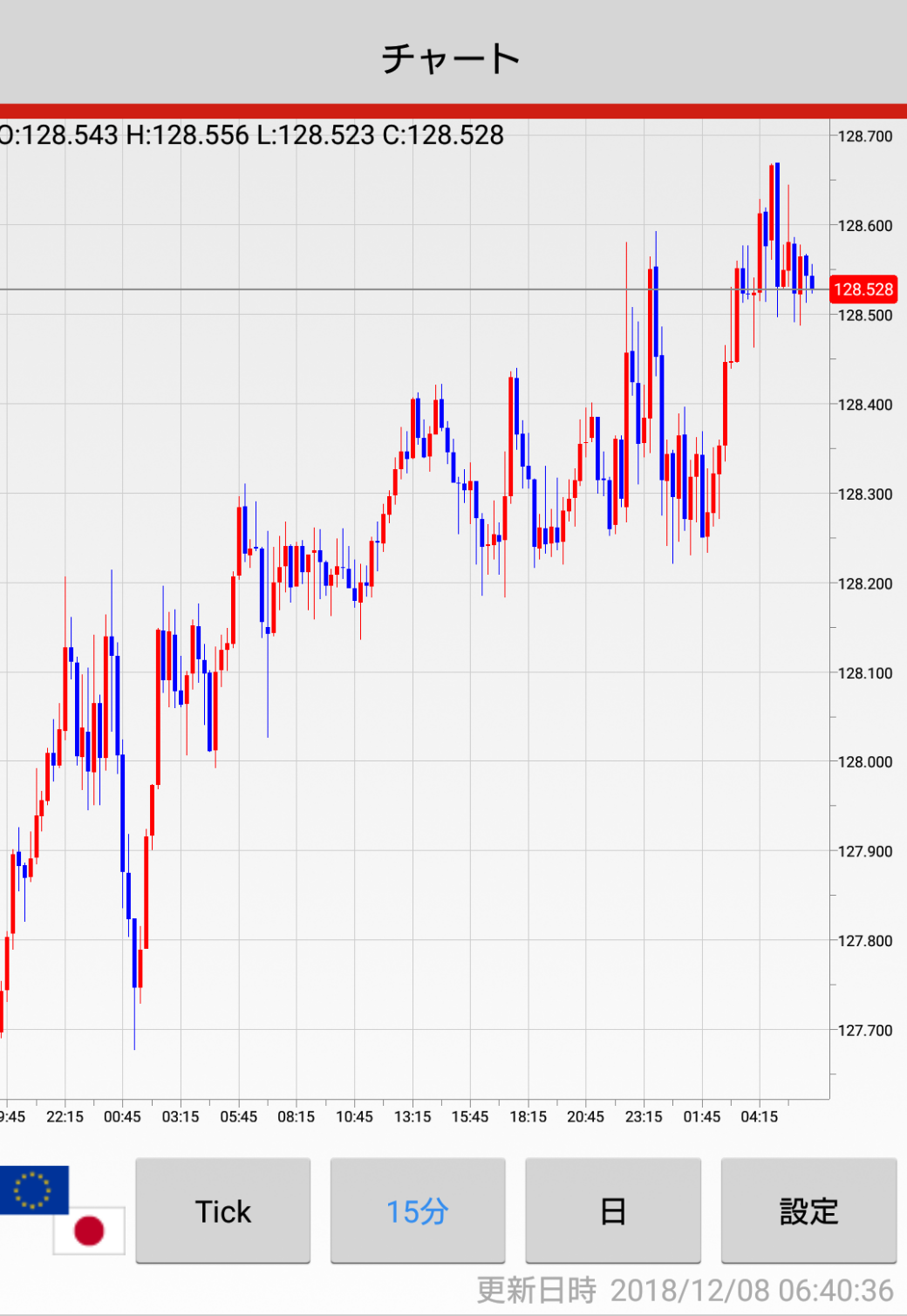Tap the highest candlestick near 128.670
Screen dimensions: 907x1316
pos(774,209)
